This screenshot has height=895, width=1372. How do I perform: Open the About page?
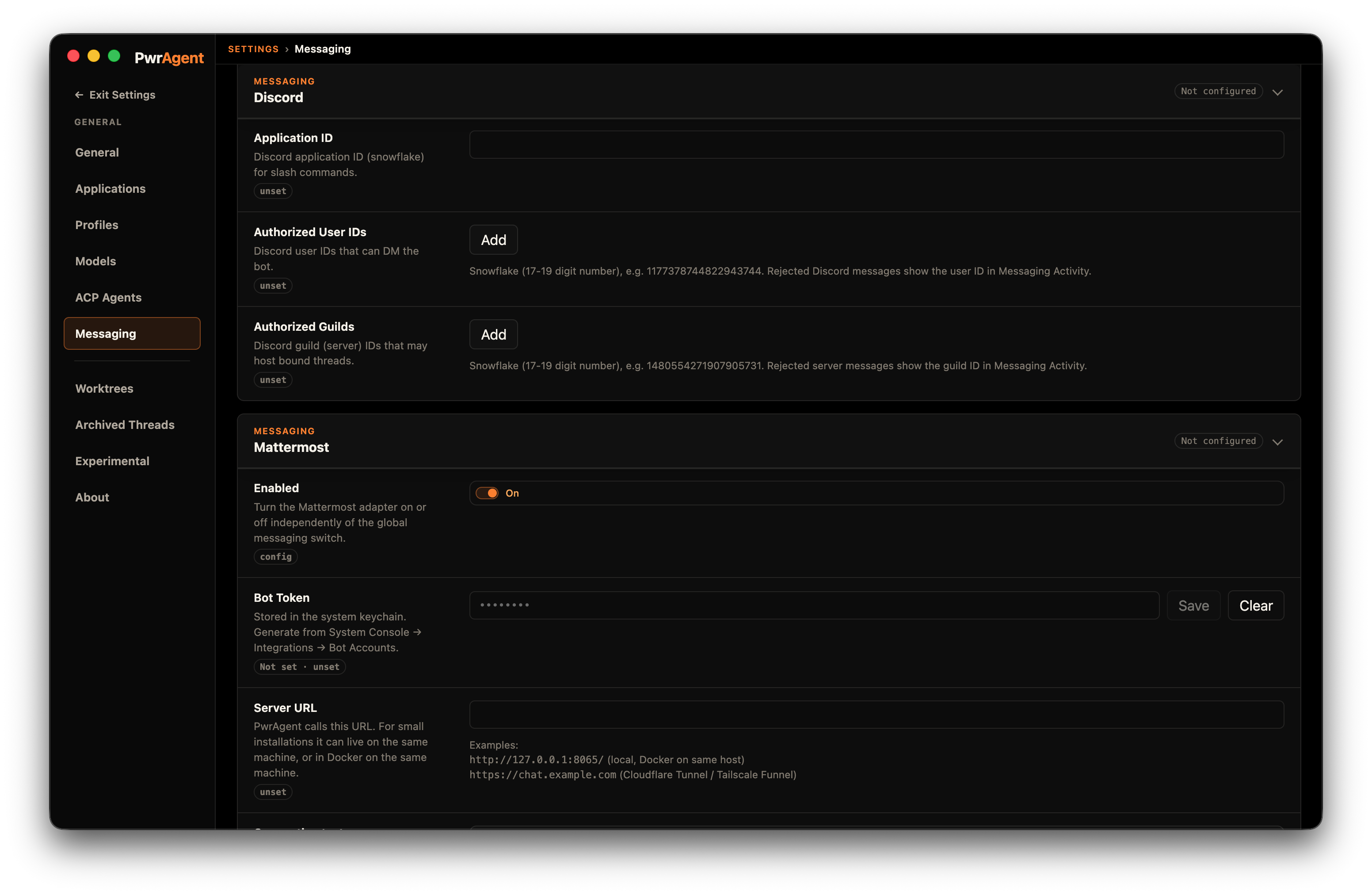[131, 497]
